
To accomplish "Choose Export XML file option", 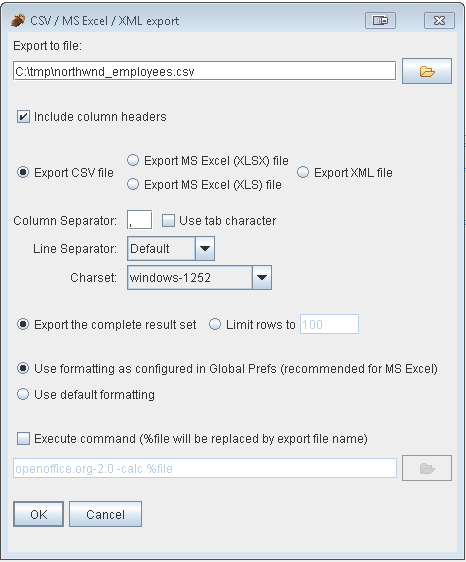I will (303, 172).
